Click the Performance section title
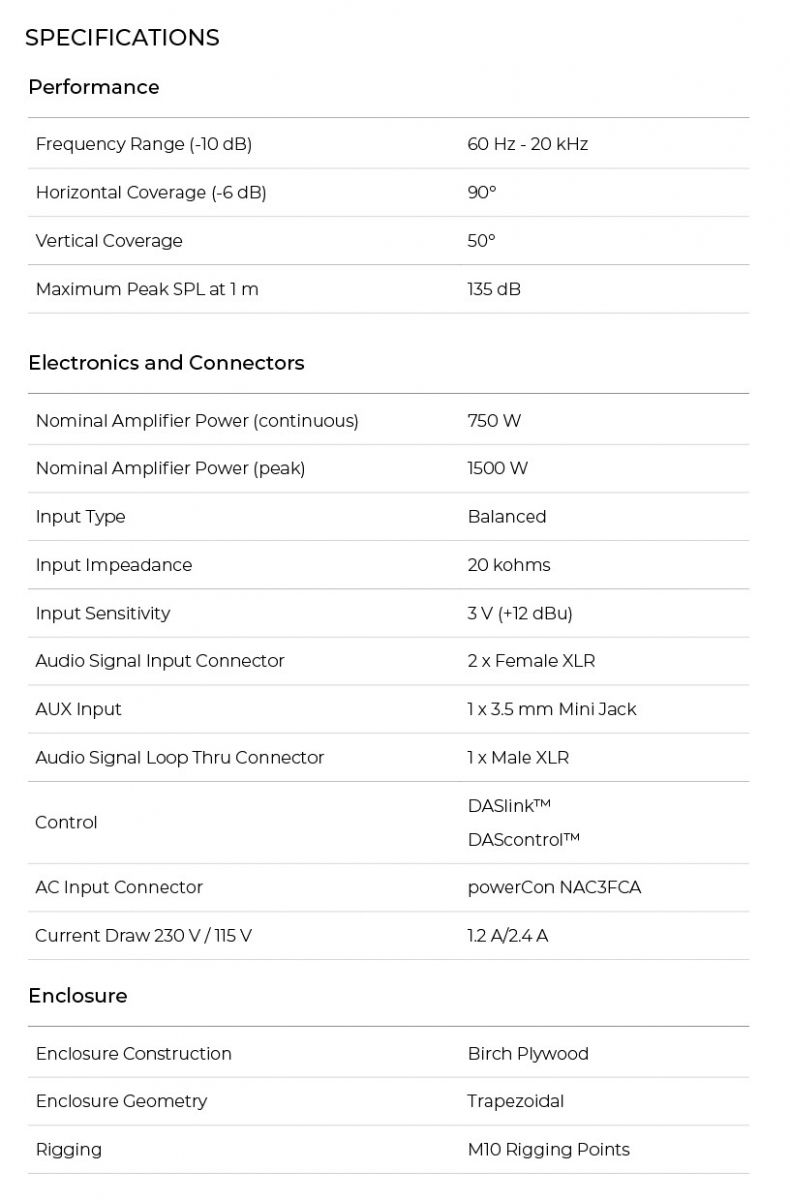This screenshot has width=790, height=1200. click(94, 87)
